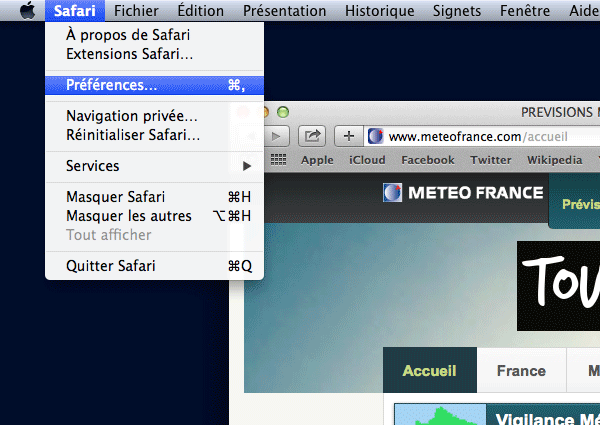Choose Navigation privée… item
Screen dimensions: 600x425
154,116
